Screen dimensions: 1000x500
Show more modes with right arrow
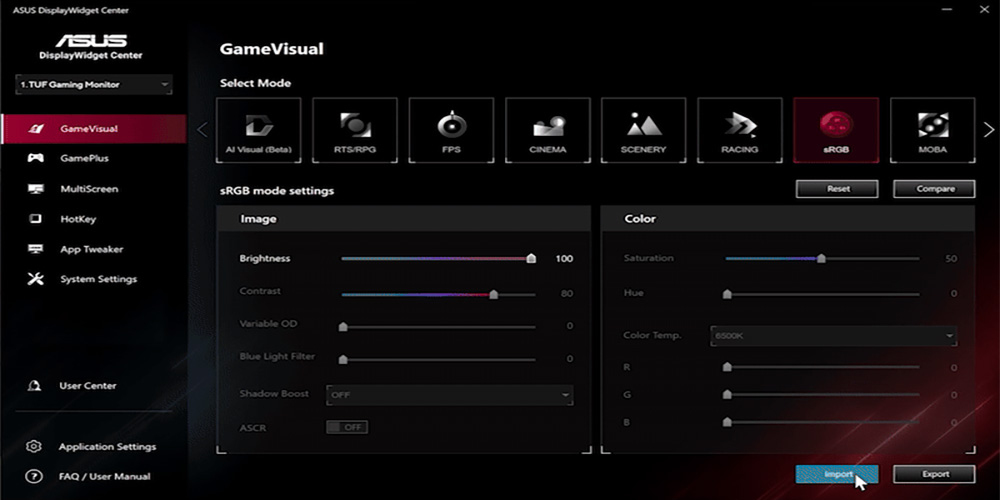click(x=989, y=130)
